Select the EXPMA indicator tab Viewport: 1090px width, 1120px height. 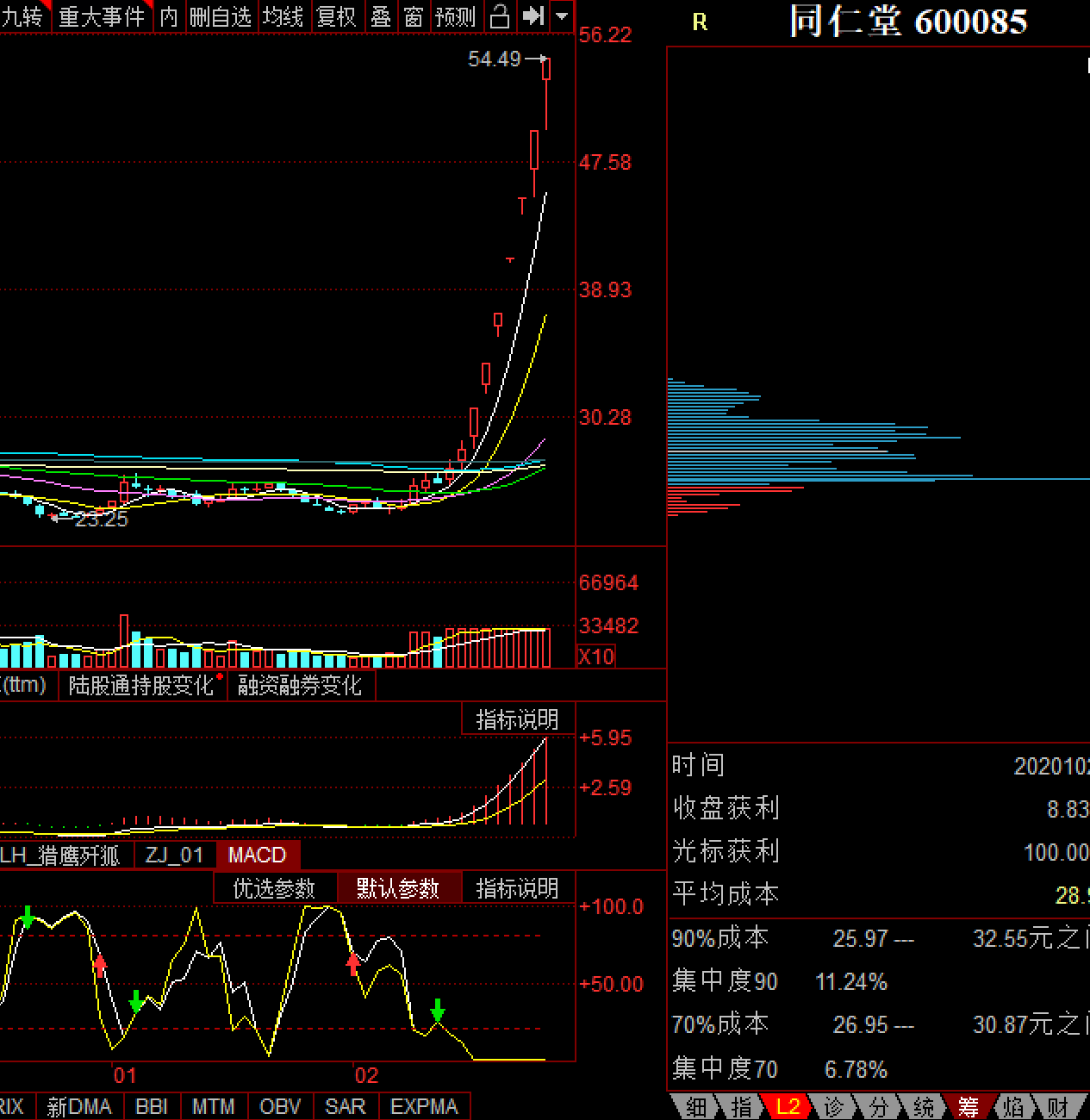click(x=424, y=1106)
